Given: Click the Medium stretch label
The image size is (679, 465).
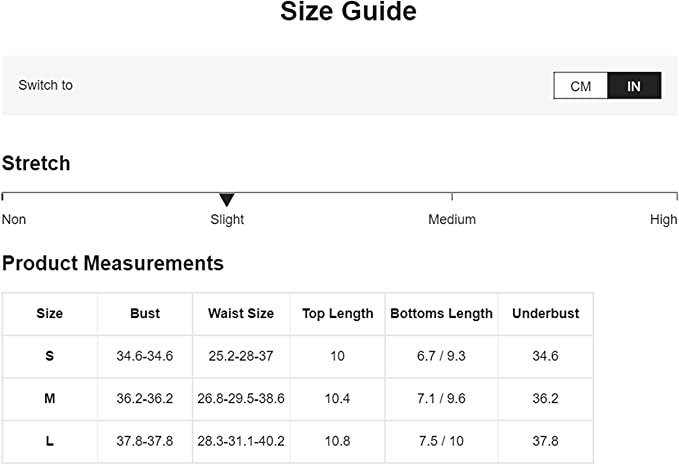Looking at the screenshot, I should [452, 219].
